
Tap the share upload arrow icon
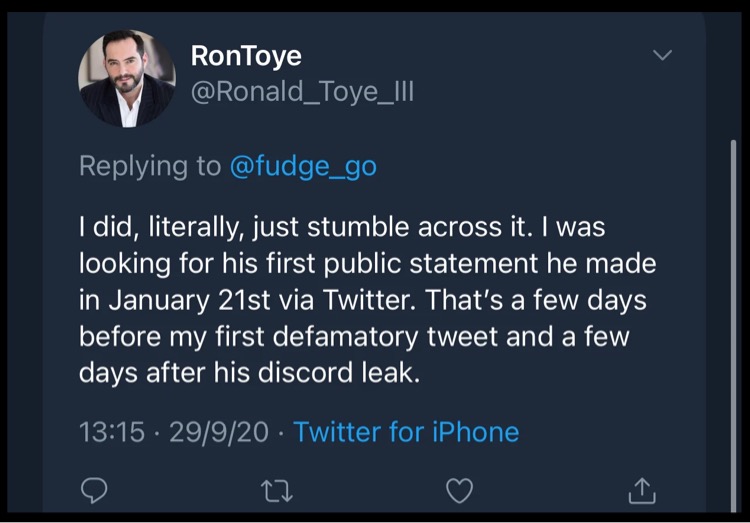coord(642,490)
